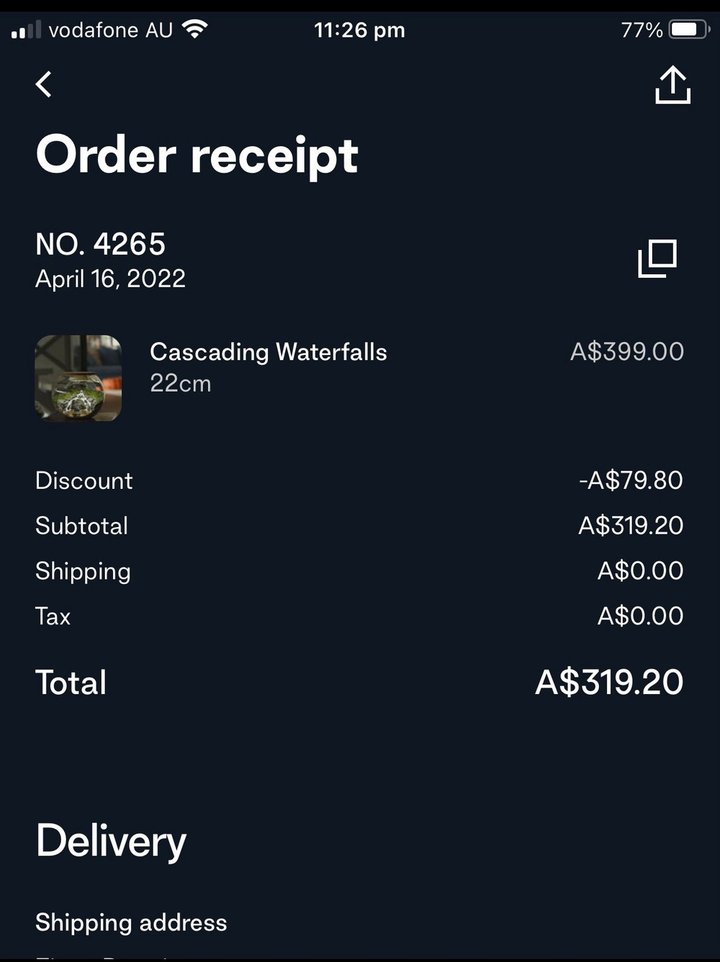Copy order number with duplicate icon
Screen dimensions: 720x962
657,258
